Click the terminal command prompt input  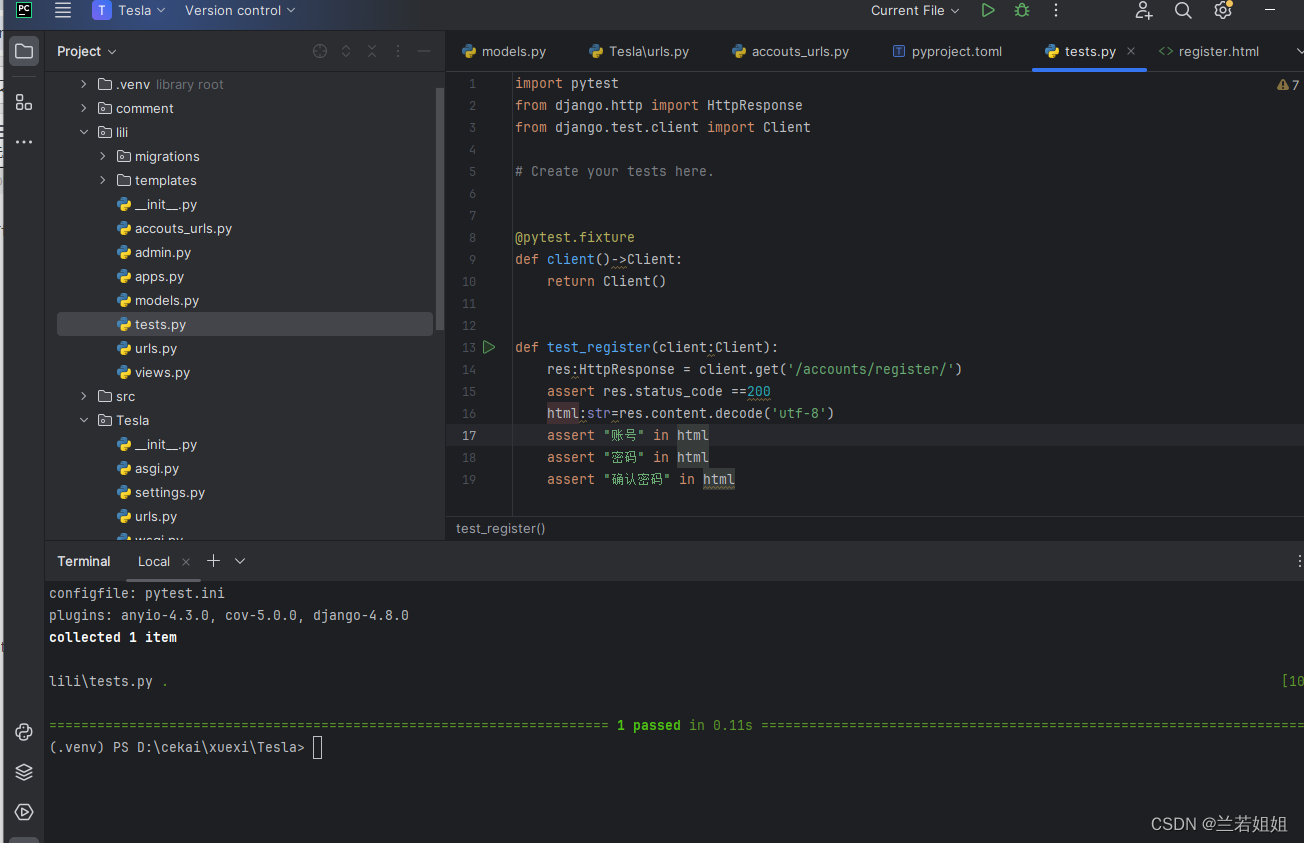[317, 747]
